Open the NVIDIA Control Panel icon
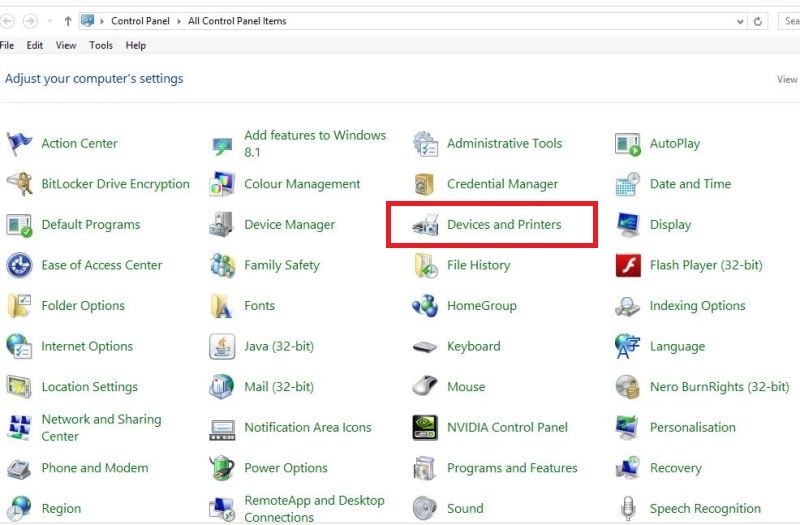800x525 pixels. (425, 428)
